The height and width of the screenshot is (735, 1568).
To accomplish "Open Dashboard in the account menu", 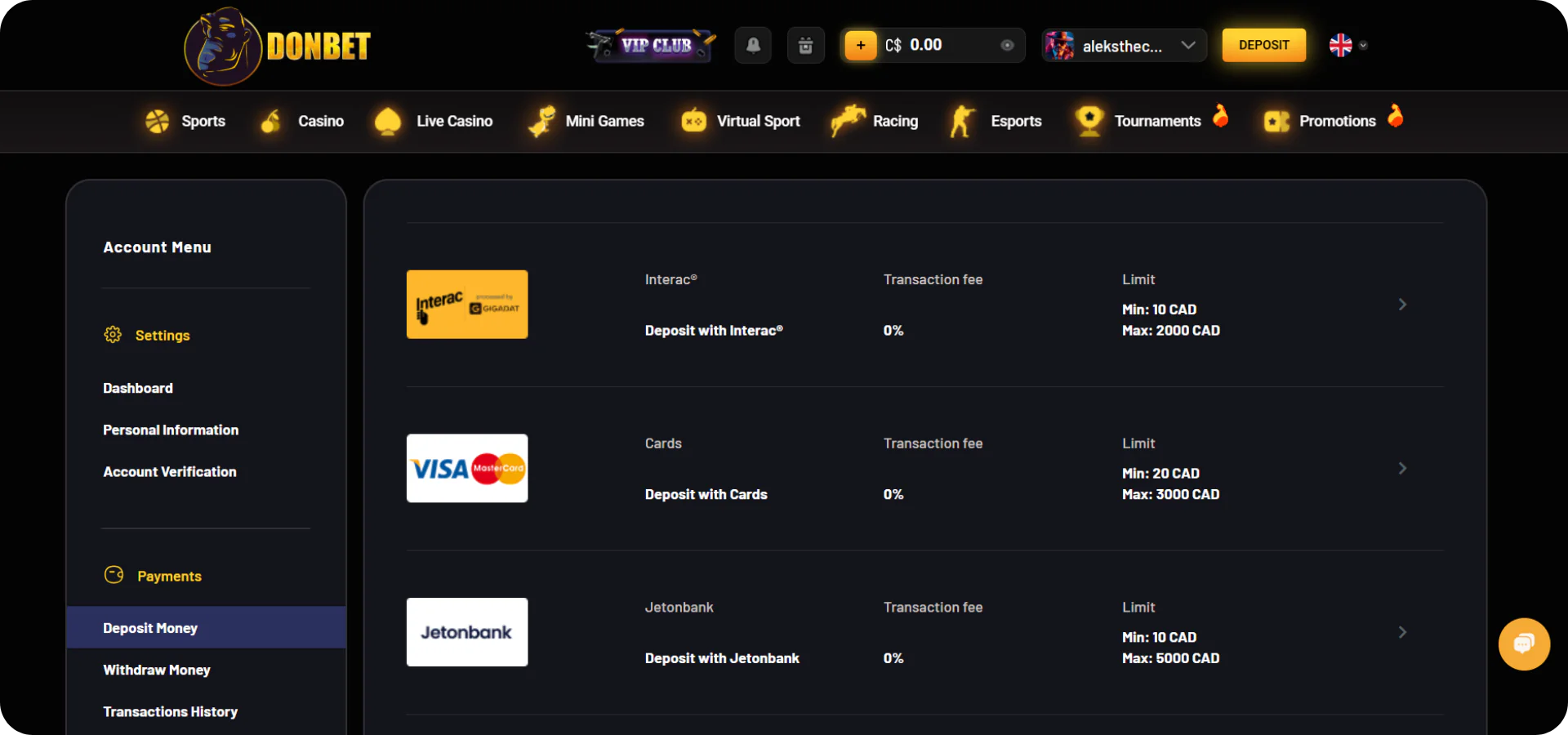I will point(138,388).
